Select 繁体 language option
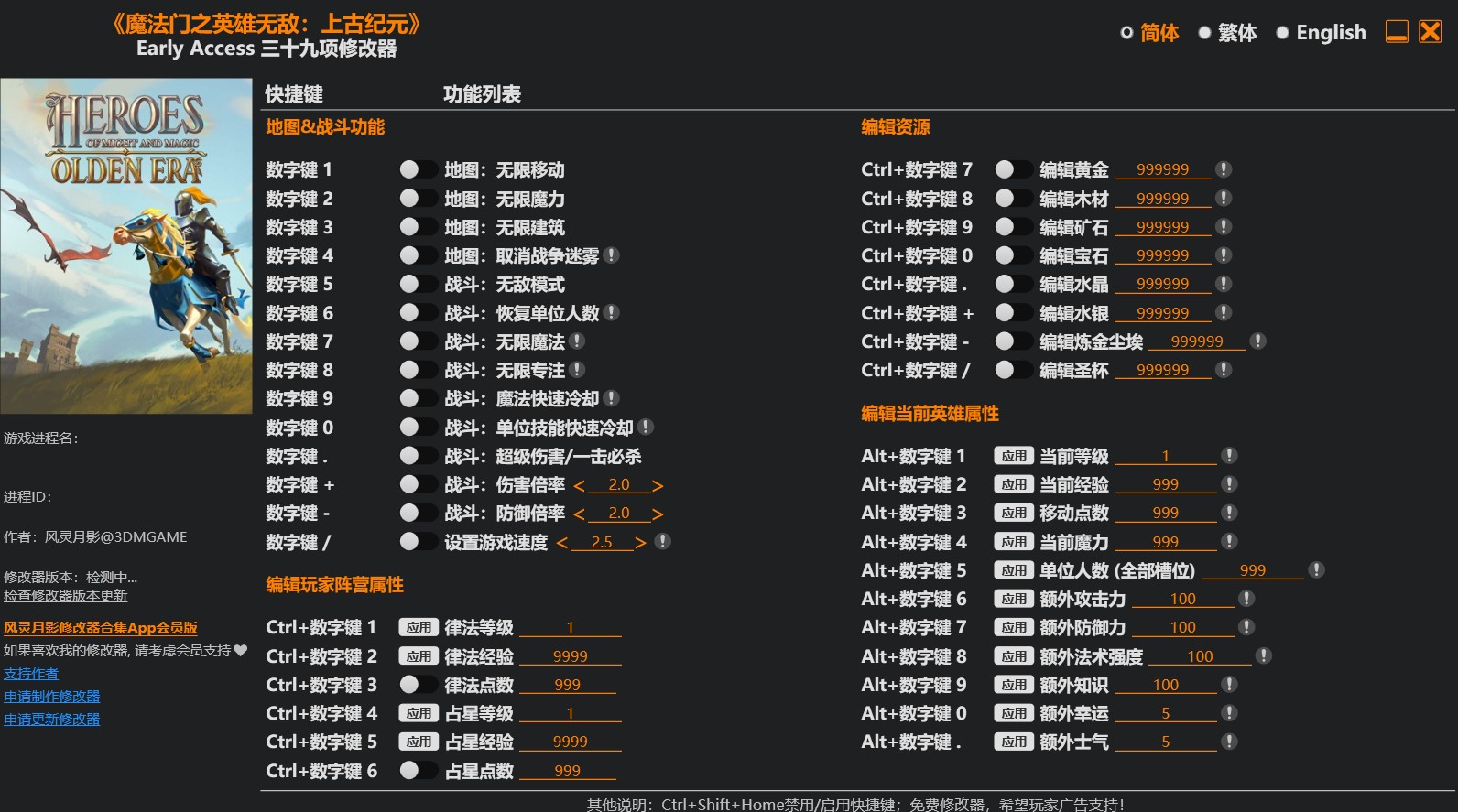The width and height of the screenshot is (1458, 812). (x=1228, y=33)
